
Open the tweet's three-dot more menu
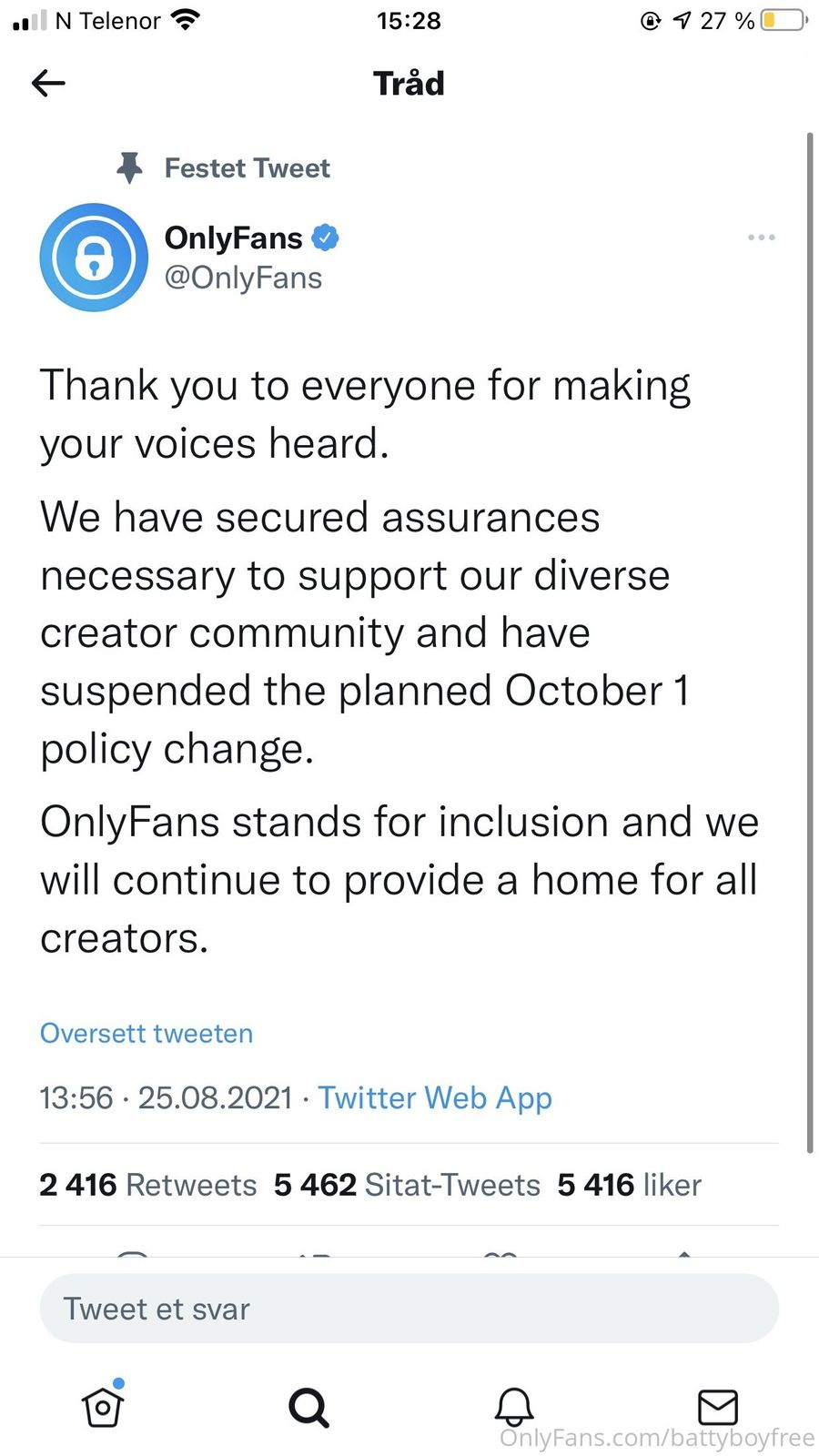pyautogui.click(x=761, y=238)
